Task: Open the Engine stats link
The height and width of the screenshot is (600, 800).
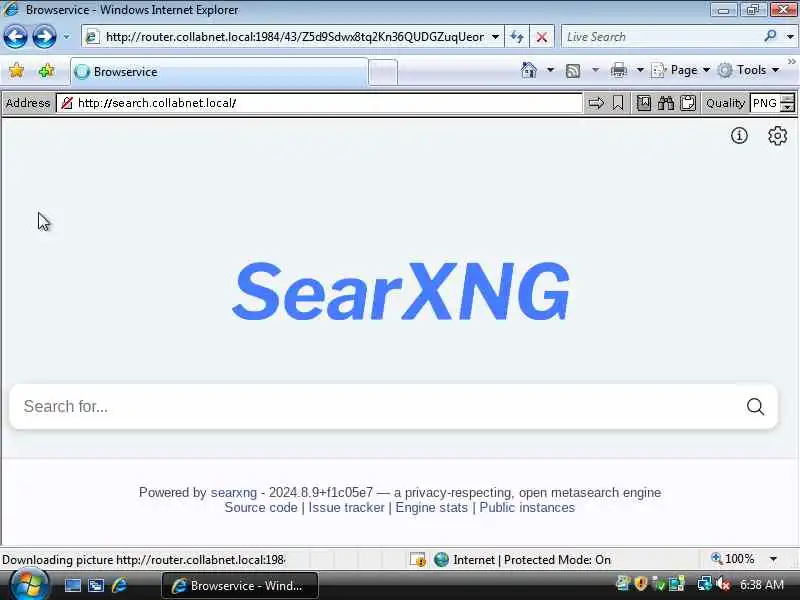Action: tap(432, 508)
